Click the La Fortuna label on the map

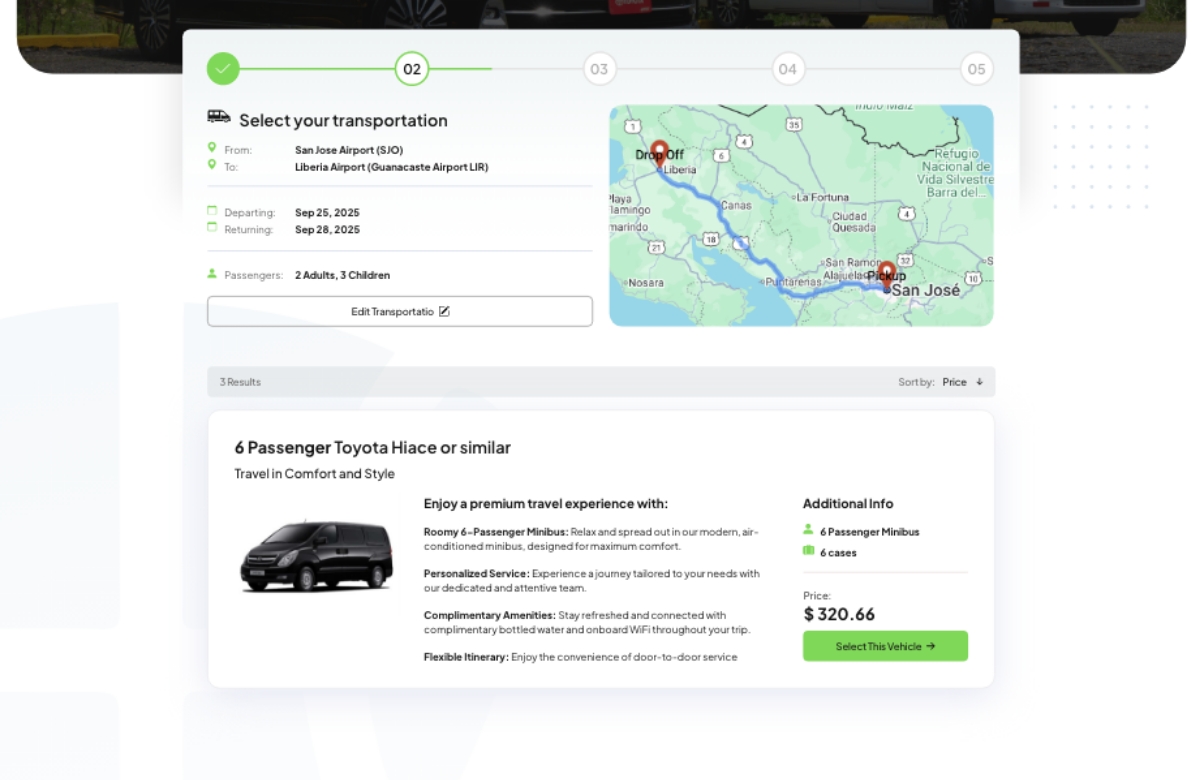coord(825,198)
